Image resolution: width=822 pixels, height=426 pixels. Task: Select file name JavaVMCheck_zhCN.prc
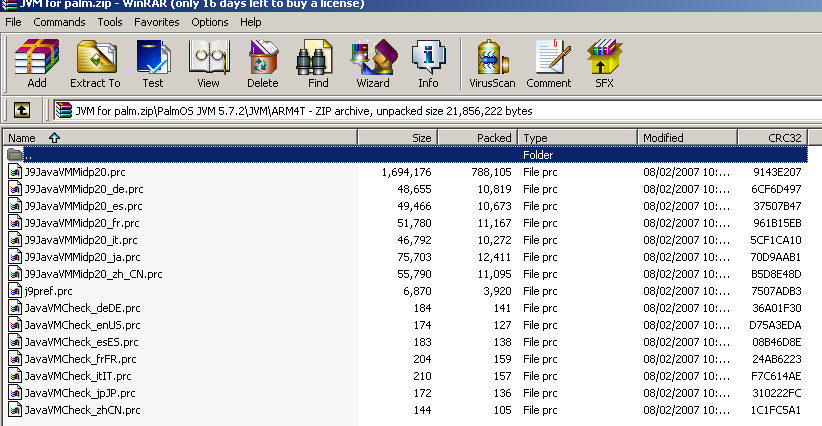pos(82,410)
